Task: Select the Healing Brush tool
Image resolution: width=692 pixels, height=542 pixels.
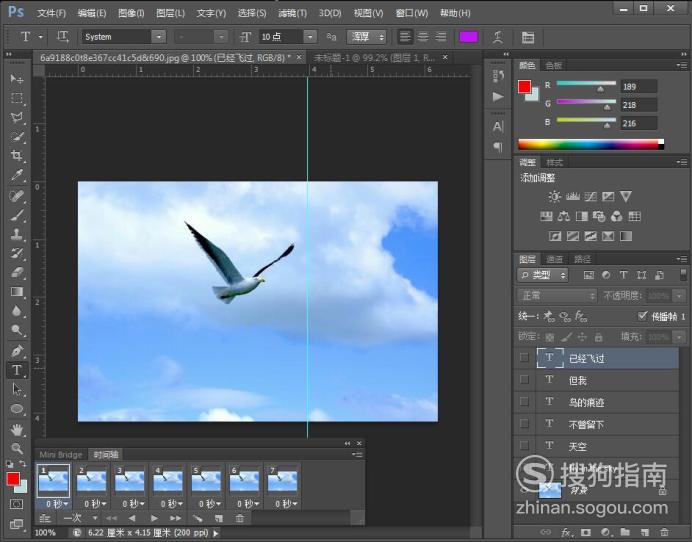Action: pyautogui.click(x=17, y=196)
